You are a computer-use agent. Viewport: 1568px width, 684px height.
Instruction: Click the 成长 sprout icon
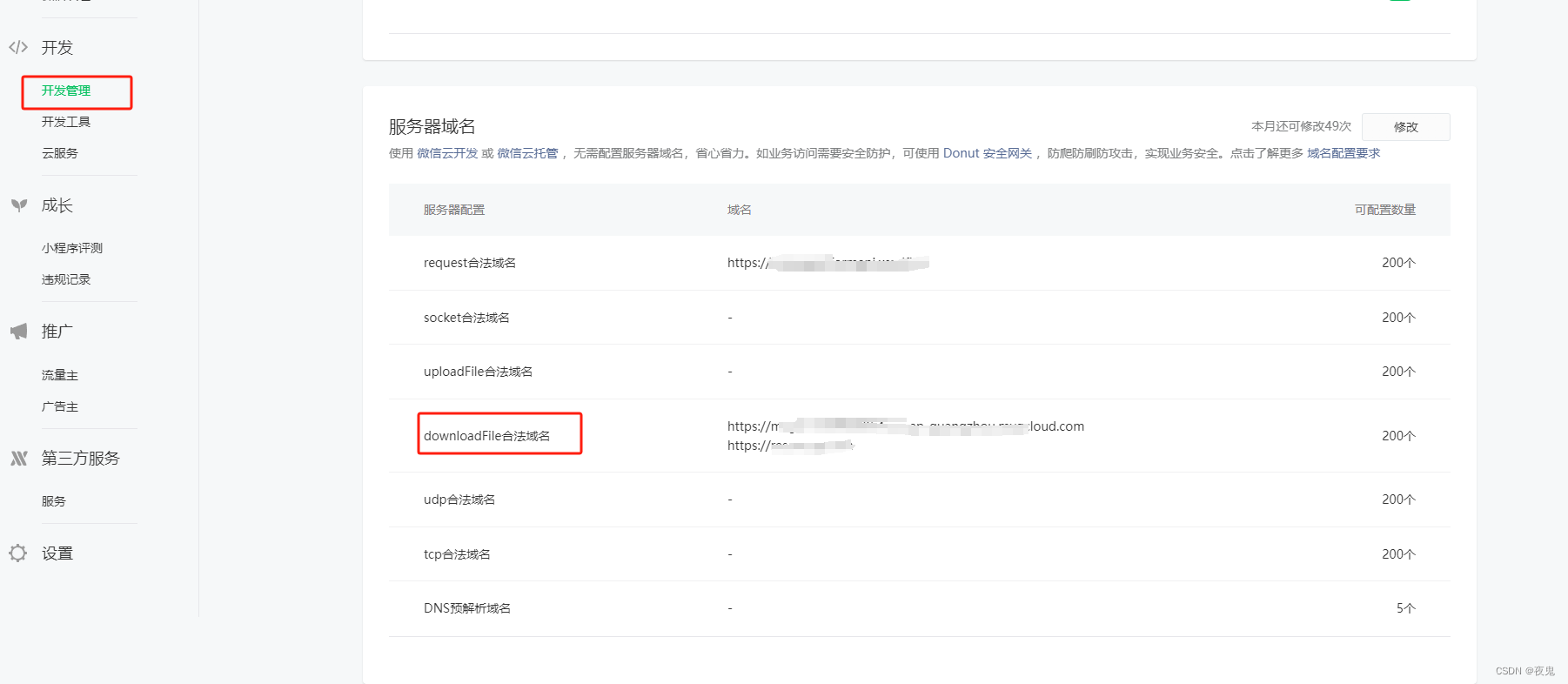pos(19,205)
